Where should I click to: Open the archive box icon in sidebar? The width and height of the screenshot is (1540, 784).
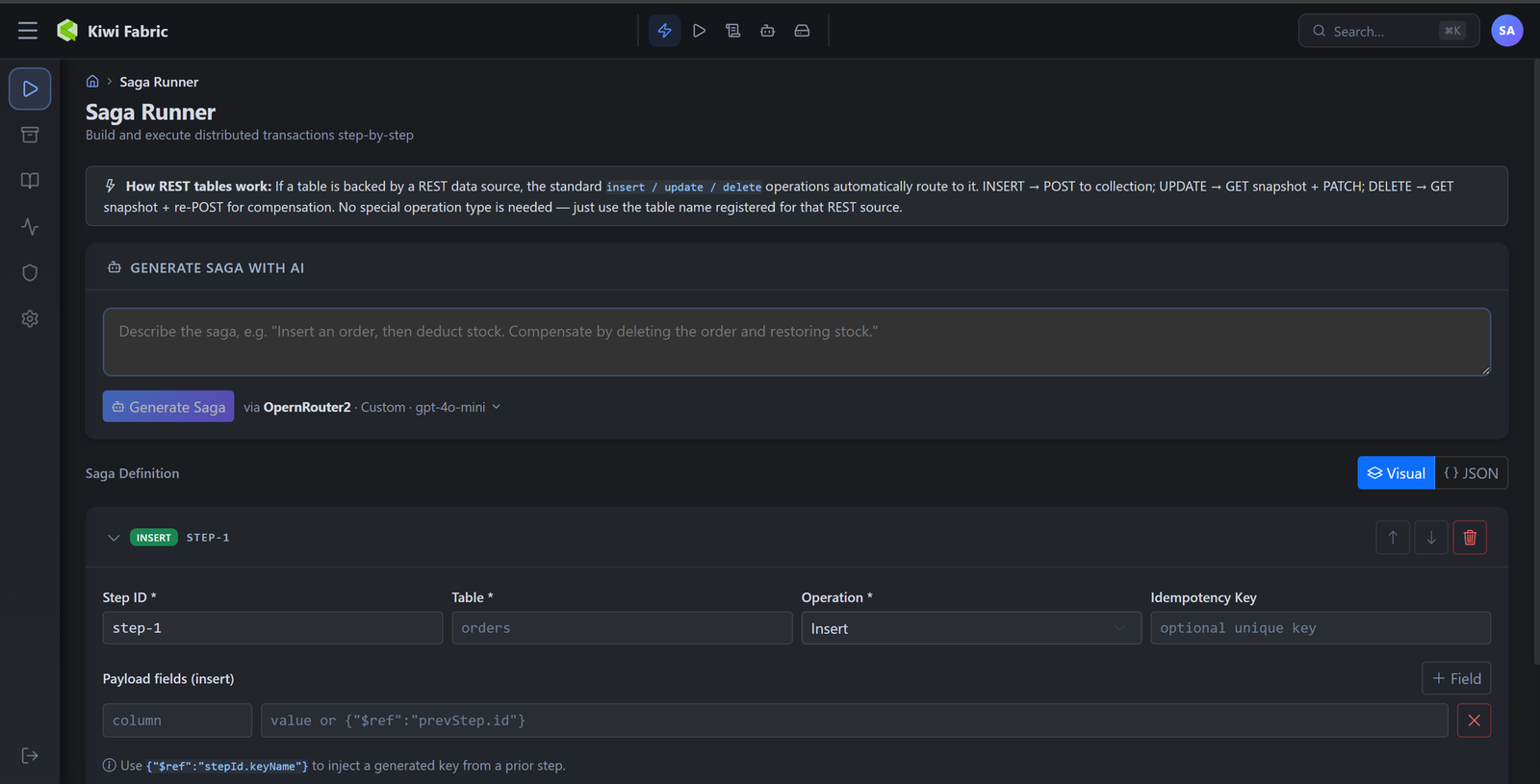click(x=30, y=135)
